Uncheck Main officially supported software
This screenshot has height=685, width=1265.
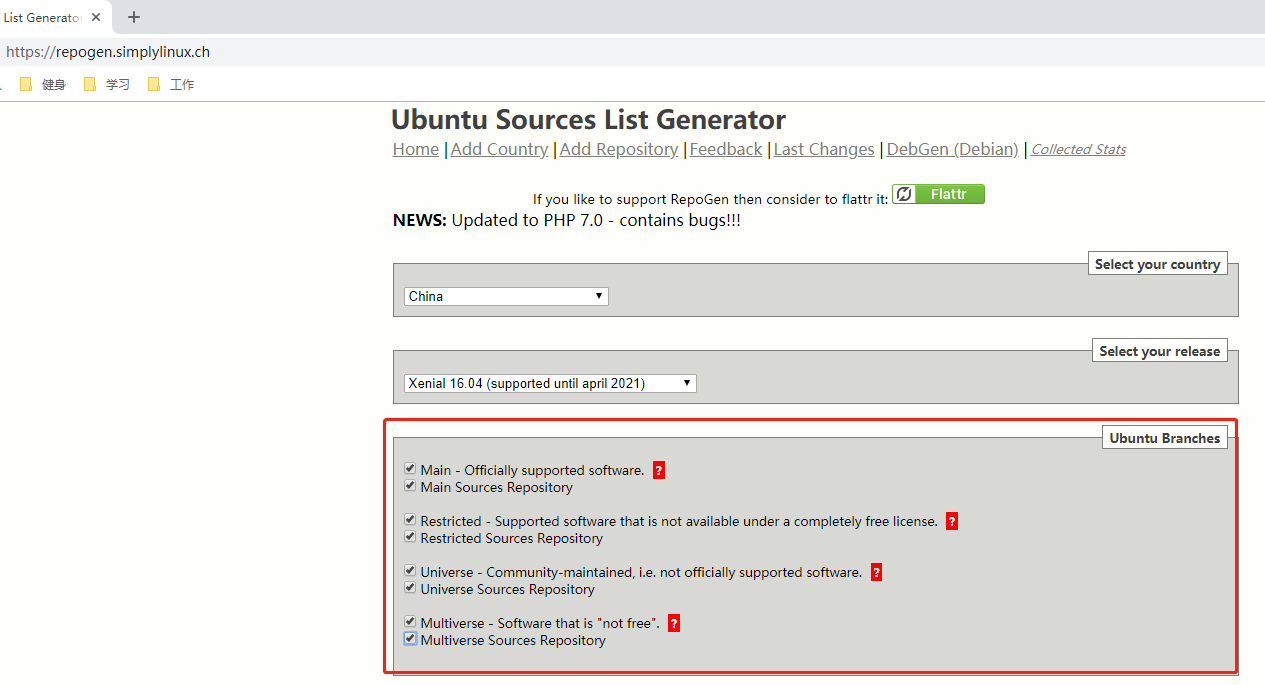tap(410, 468)
